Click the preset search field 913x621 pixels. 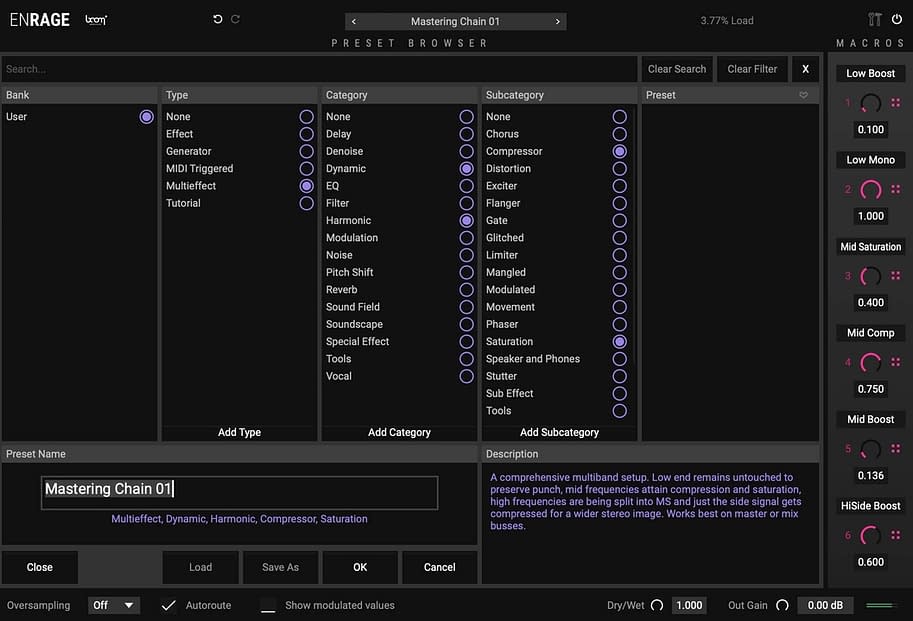coord(318,69)
